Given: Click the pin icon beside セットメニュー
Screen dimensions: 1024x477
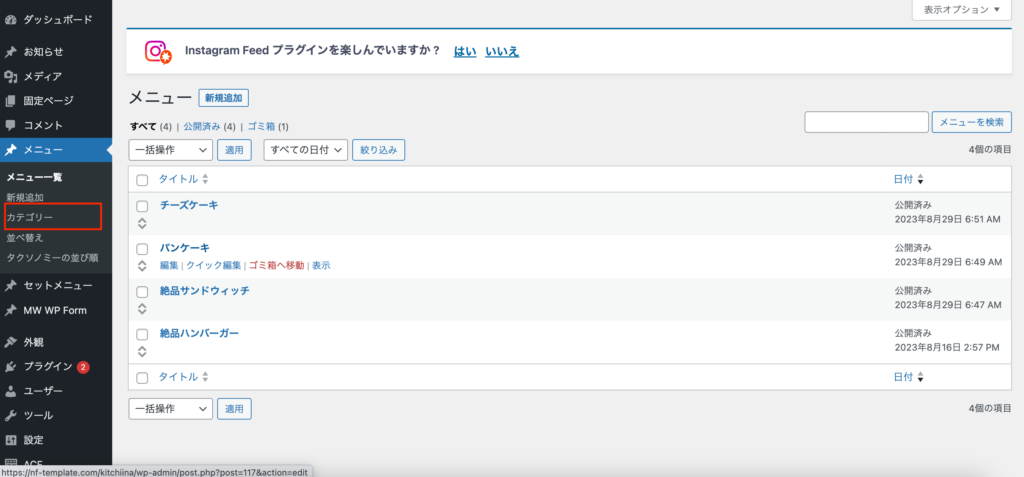Looking at the screenshot, I should coord(10,286).
